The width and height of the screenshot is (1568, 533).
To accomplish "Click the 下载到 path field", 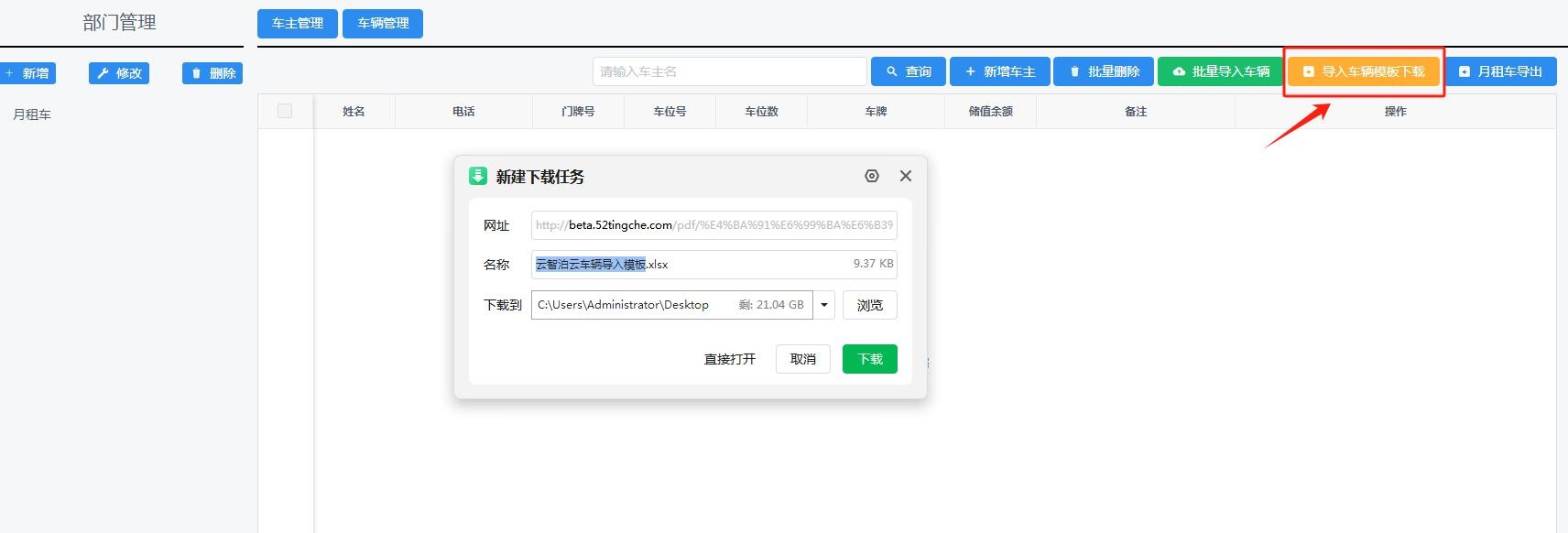I will coord(672,305).
